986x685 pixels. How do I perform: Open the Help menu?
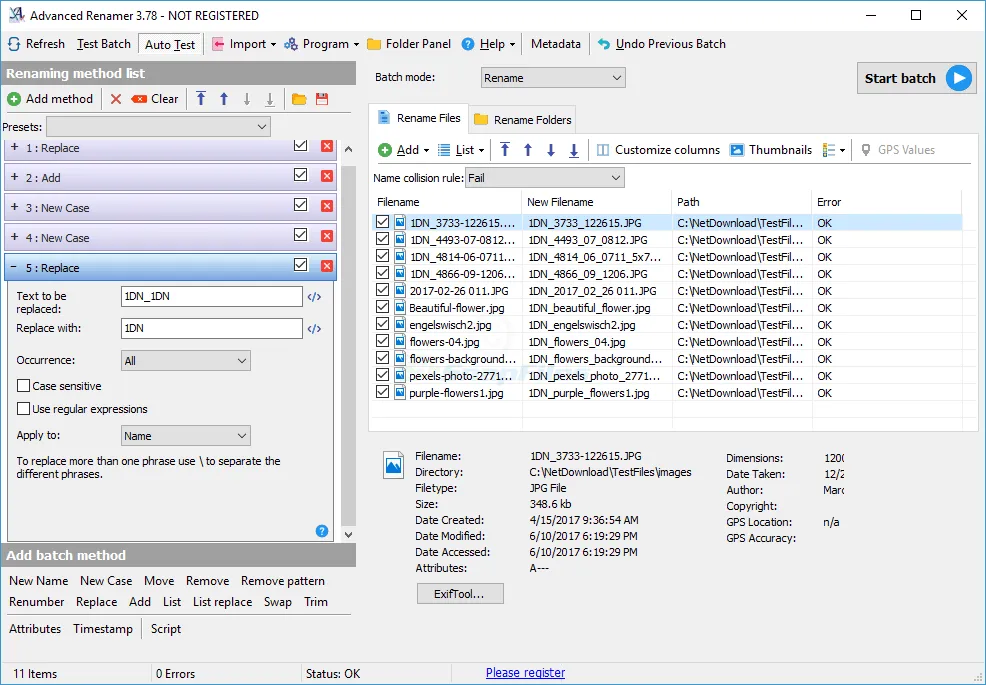click(489, 44)
